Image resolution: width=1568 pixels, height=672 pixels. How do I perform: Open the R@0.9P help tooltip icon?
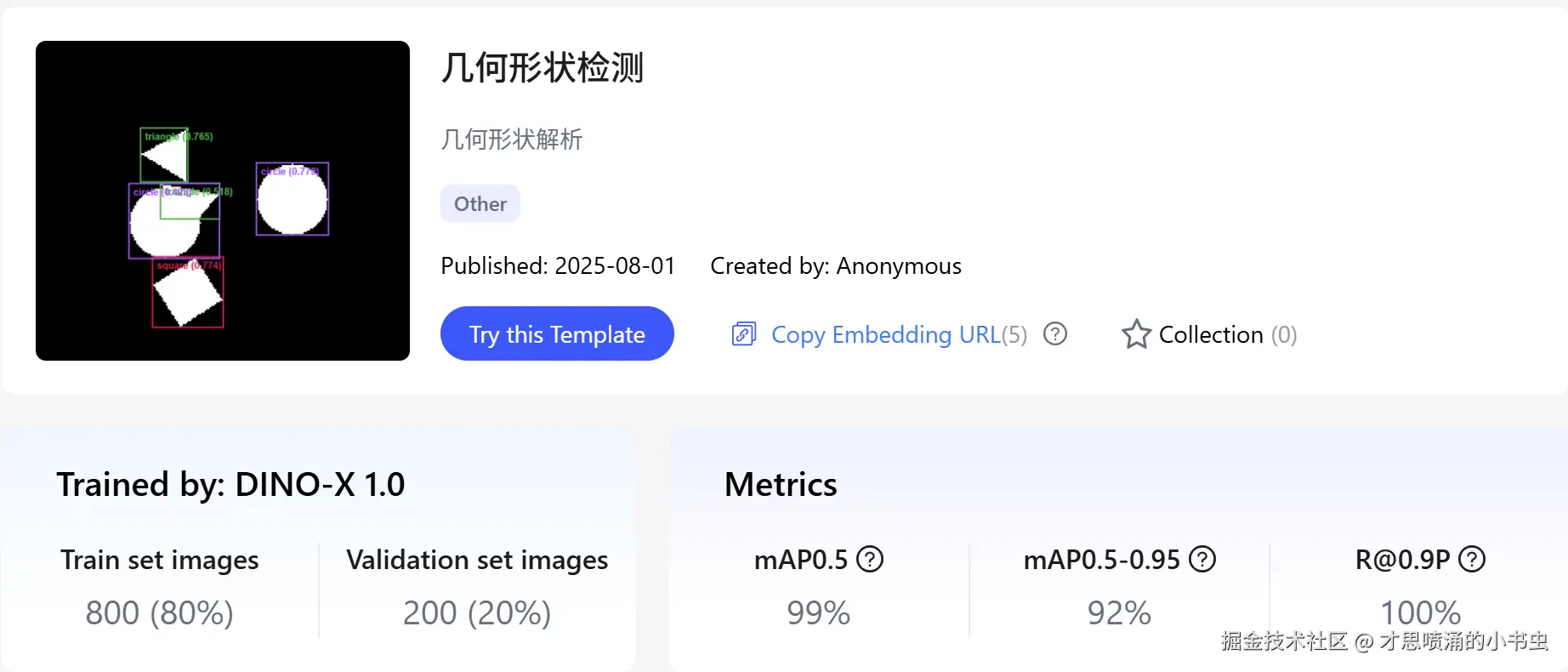(1472, 559)
